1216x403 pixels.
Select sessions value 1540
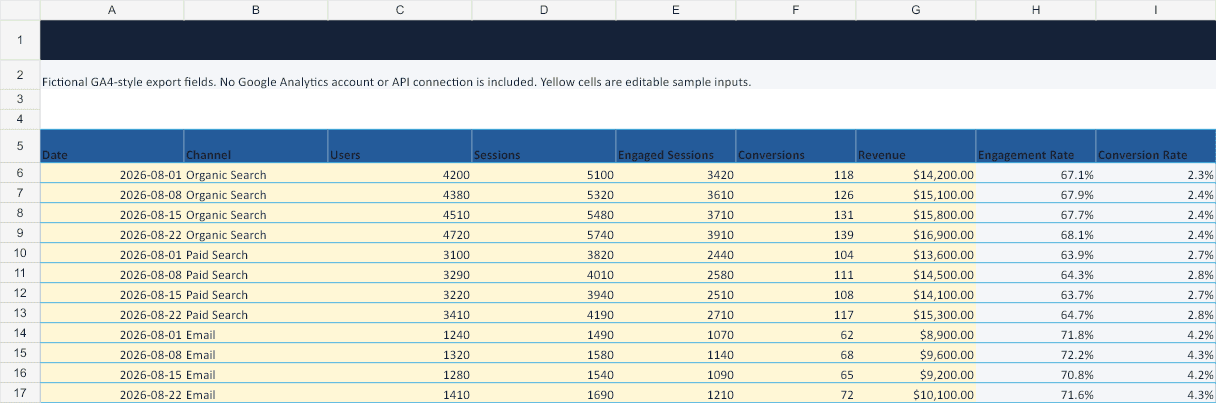(544, 374)
